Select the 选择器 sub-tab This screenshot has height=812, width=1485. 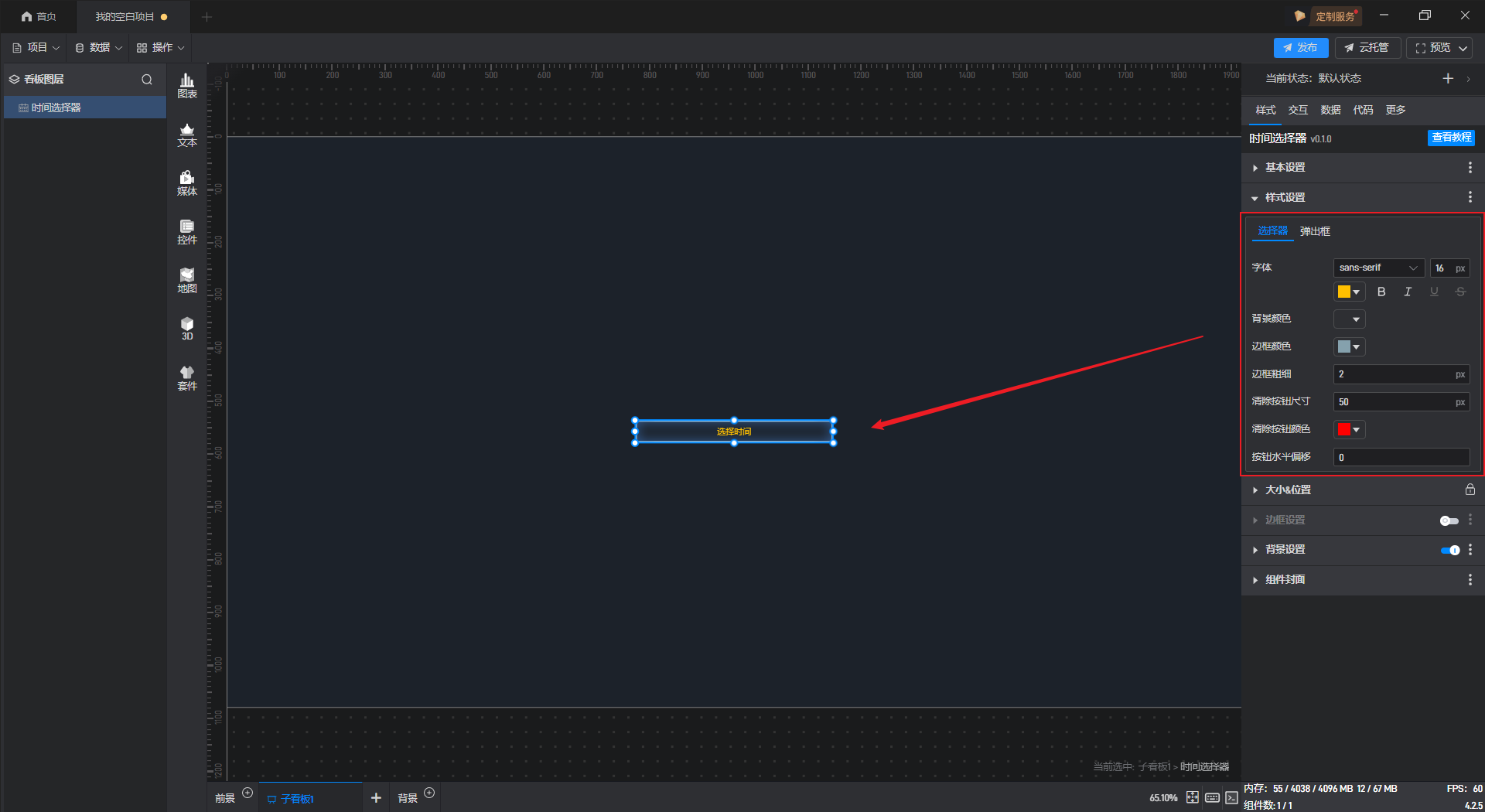(x=1272, y=230)
